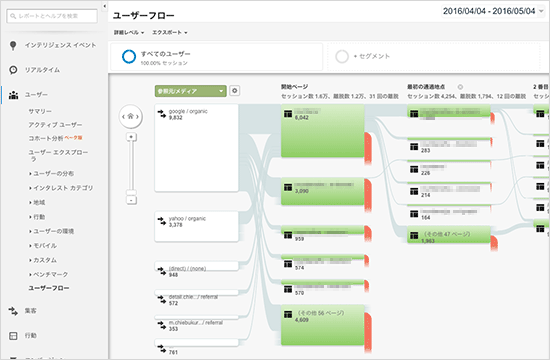The height and width of the screenshot is (360, 550).
Task: Expand the User Environment submenu
Action: coord(51,231)
